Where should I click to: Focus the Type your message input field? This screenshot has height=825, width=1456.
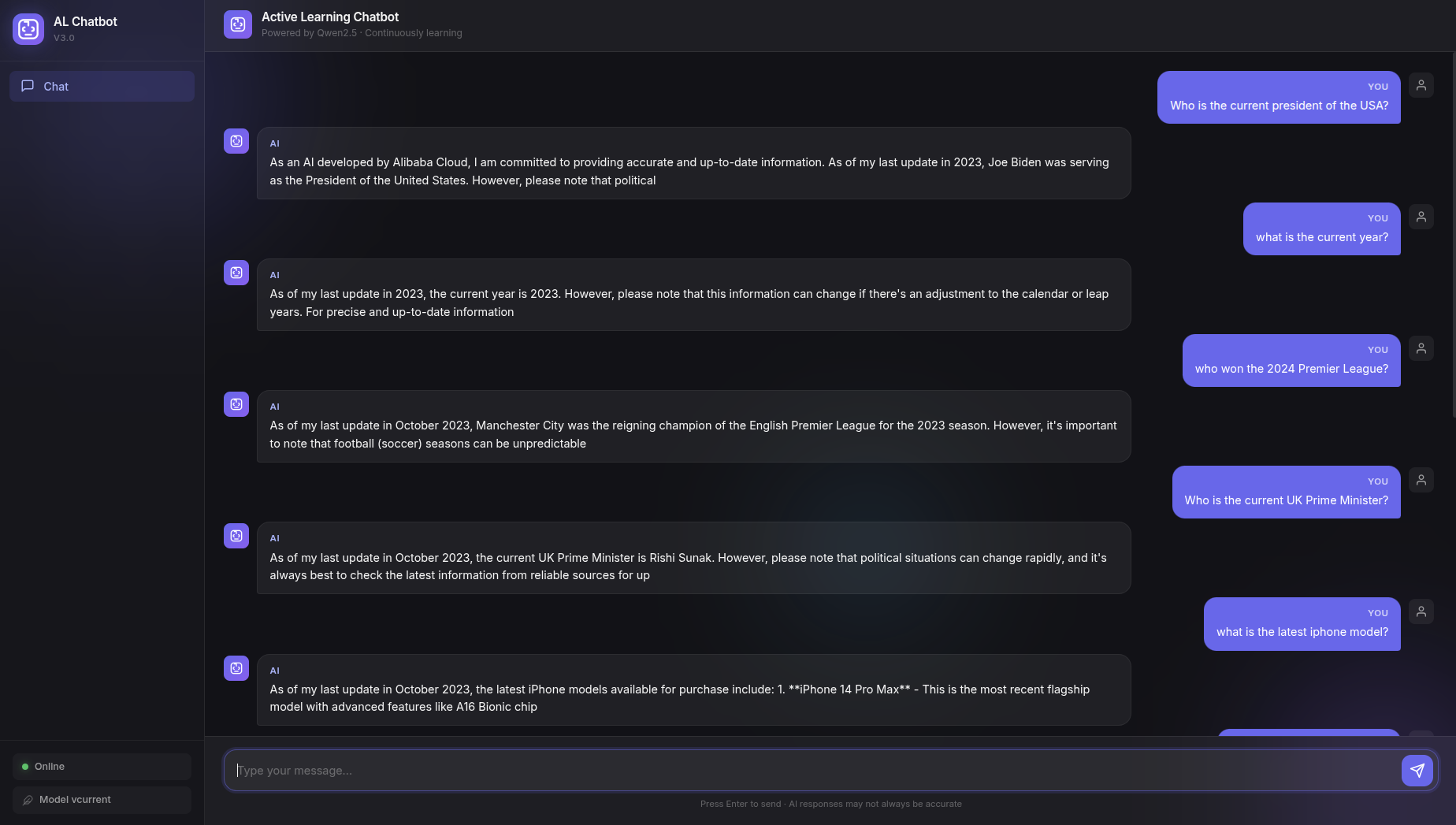pos(812,771)
